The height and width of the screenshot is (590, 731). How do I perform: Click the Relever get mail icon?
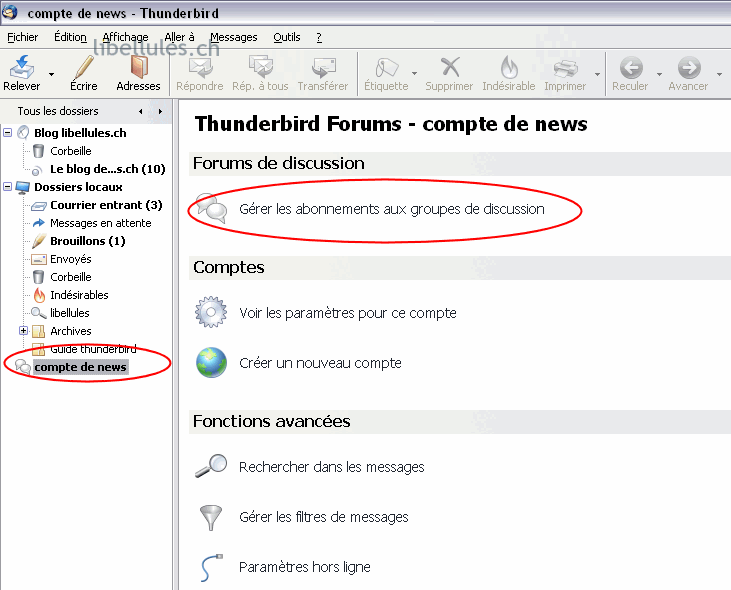coord(22,67)
